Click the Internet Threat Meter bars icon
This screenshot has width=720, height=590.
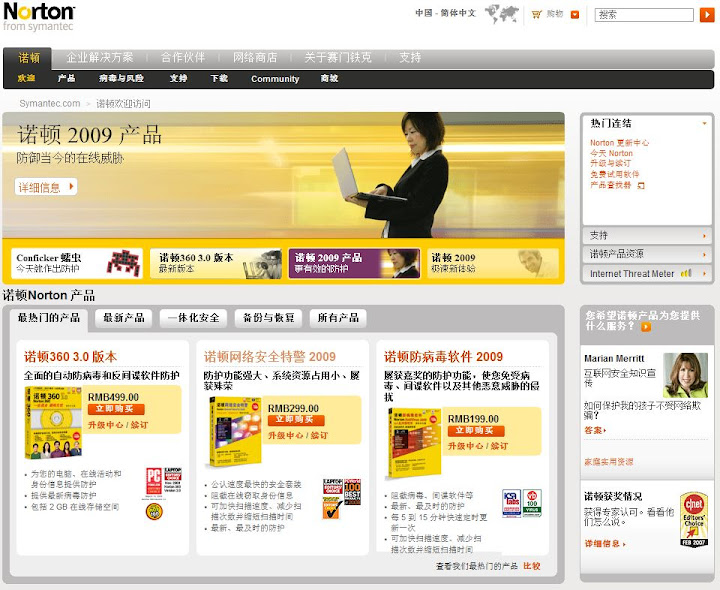point(686,273)
